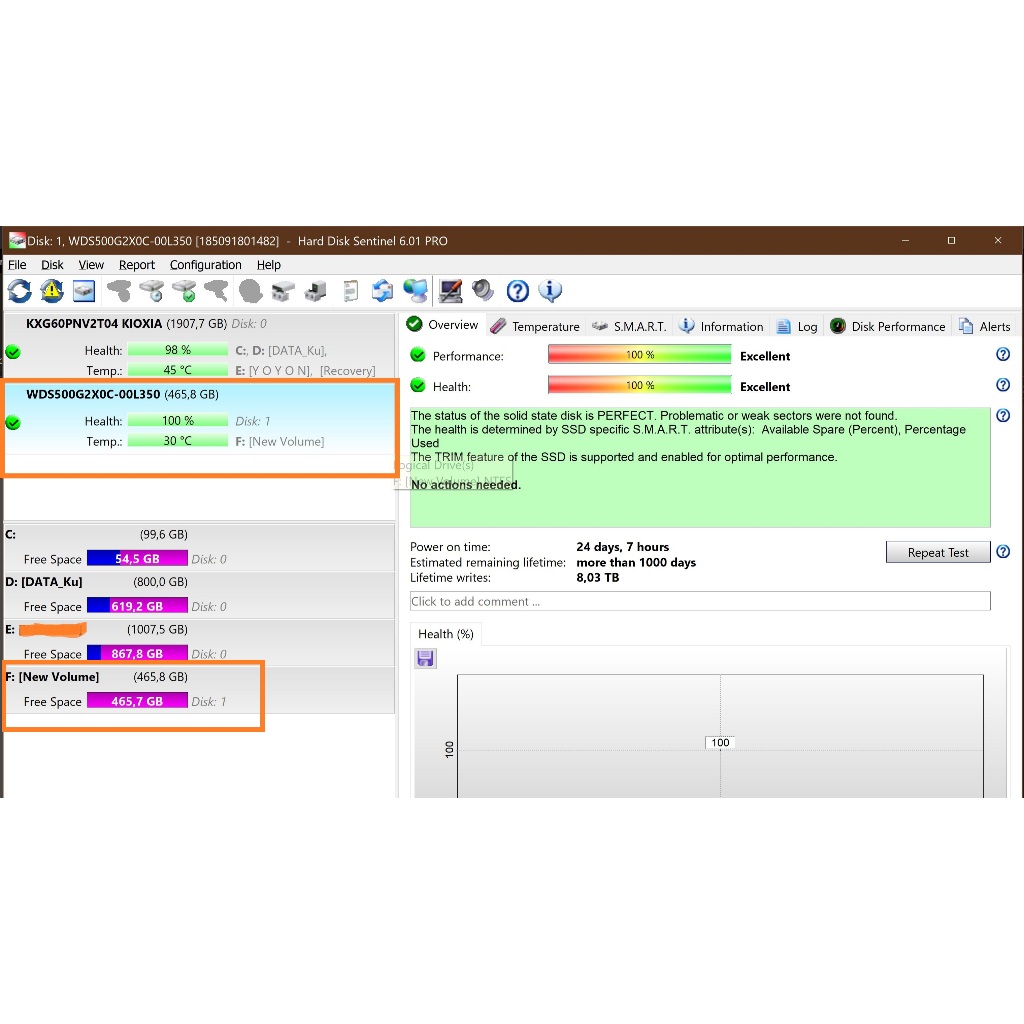The height and width of the screenshot is (1024, 1024).
Task: Click 'more than 1000 days' remaining lifetime value
Action: [x=636, y=562]
